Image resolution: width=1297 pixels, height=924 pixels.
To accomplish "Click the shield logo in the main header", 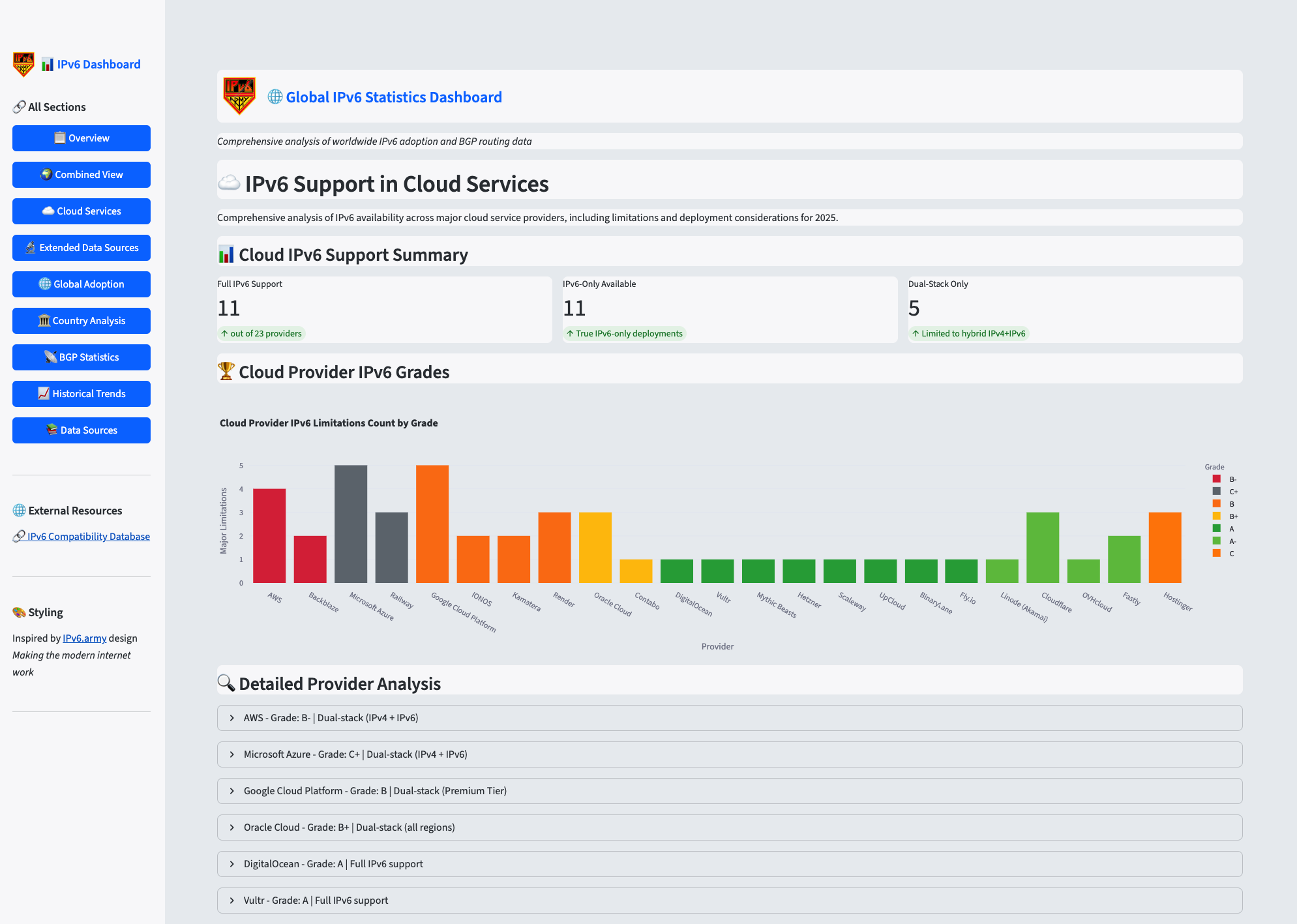I will [x=239, y=96].
